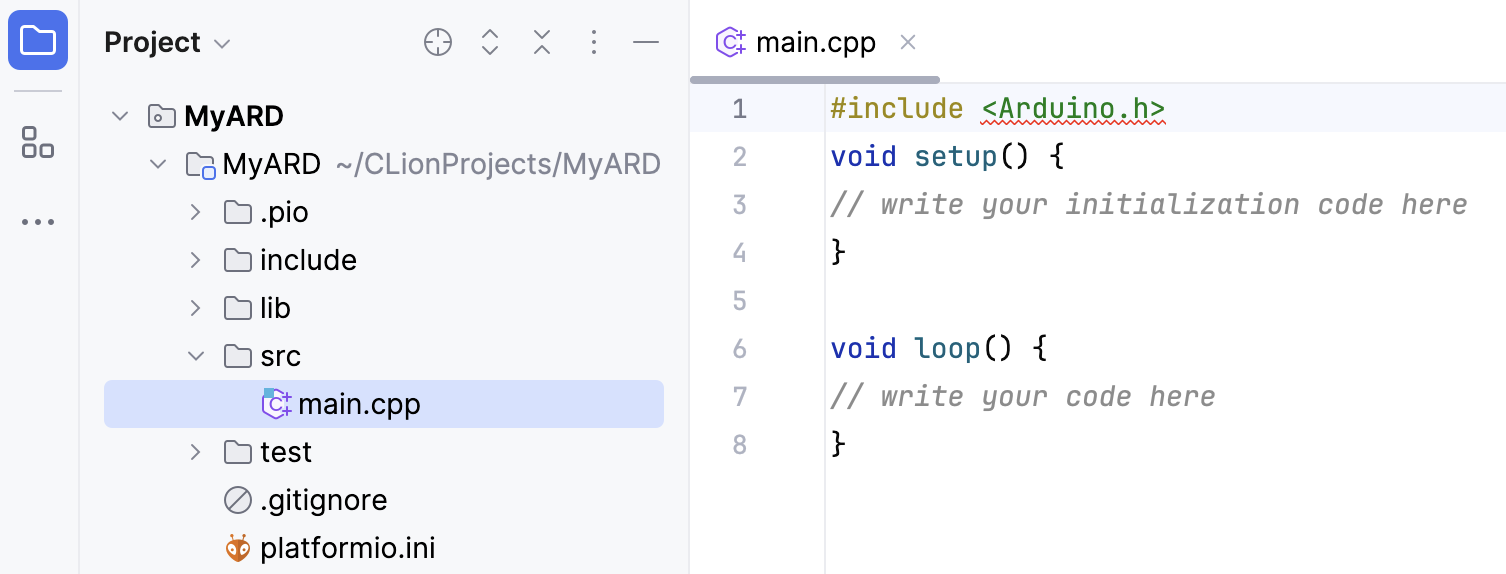Select the include folder label
The height and width of the screenshot is (574, 1506).
click(x=308, y=260)
